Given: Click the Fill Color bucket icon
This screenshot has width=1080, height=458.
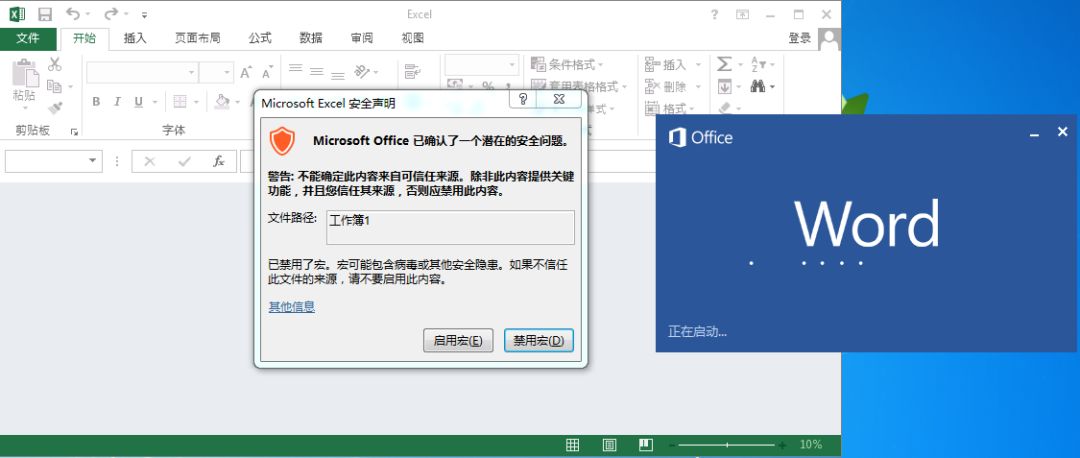Looking at the screenshot, I should [222, 102].
